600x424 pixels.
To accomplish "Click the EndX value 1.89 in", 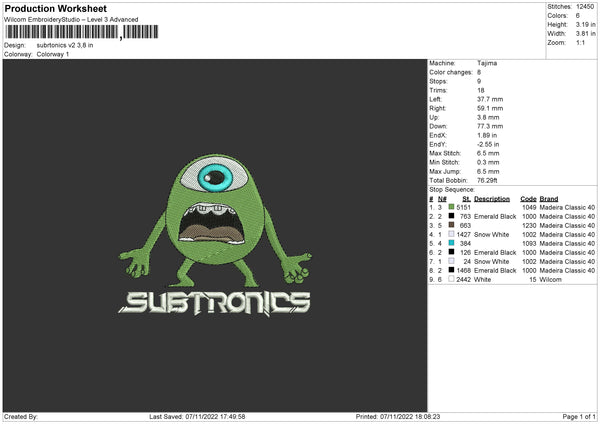I will (487, 135).
